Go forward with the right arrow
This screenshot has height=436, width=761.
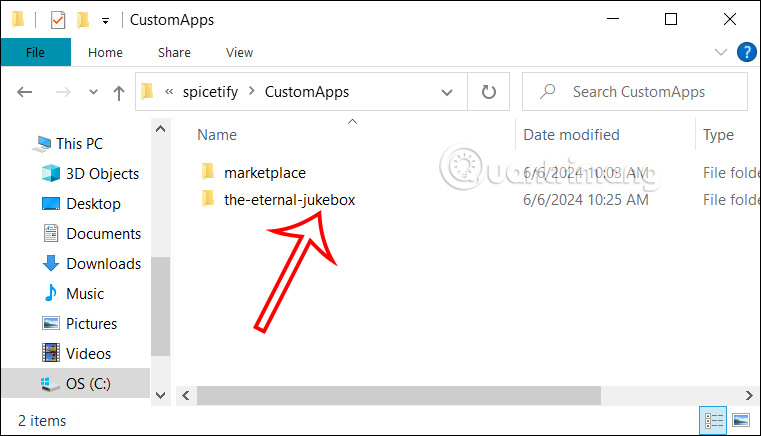(63, 92)
